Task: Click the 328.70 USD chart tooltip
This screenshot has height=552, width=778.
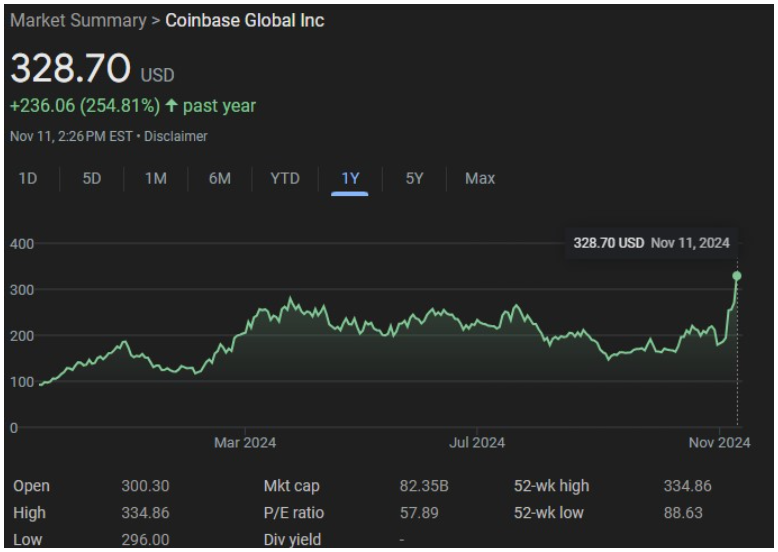Action: (651, 243)
